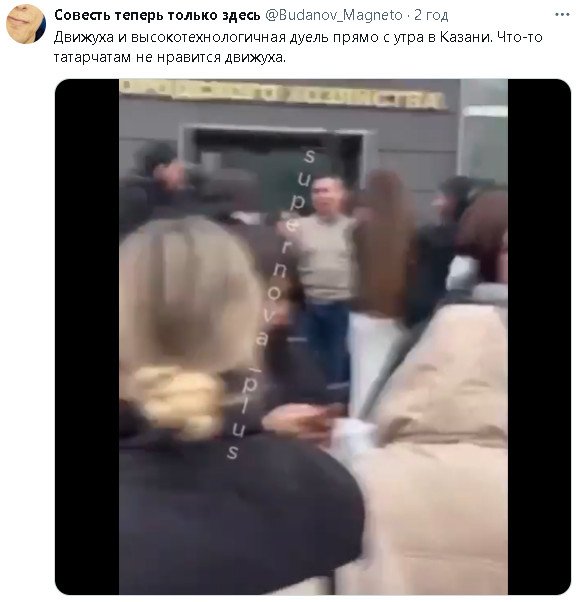The height and width of the screenshot is (602, 586).
Task: Click the left black bar of video
Action: [x=87, y=337]
